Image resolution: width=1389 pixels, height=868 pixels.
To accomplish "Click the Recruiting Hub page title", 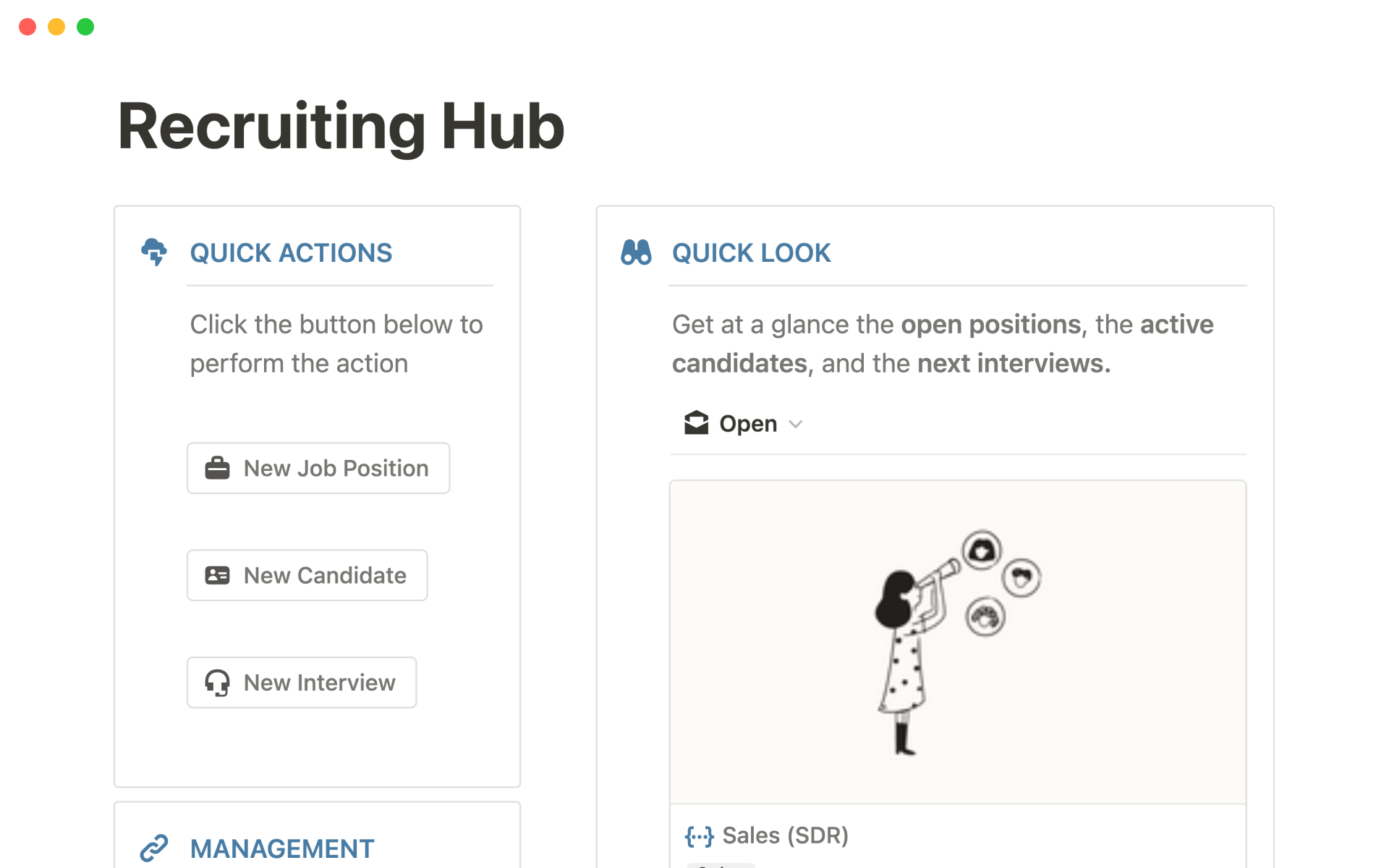I will click(341, 127).
